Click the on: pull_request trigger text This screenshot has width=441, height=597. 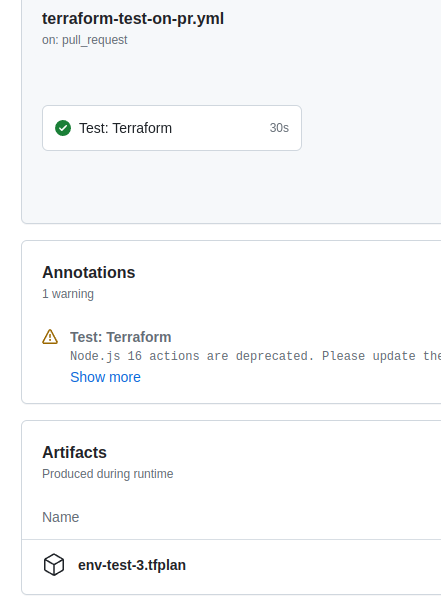(85, 40)
